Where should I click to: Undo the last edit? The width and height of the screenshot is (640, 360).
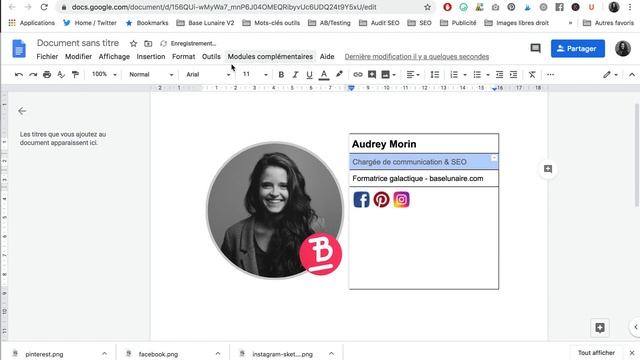click(x=19, y=75)
